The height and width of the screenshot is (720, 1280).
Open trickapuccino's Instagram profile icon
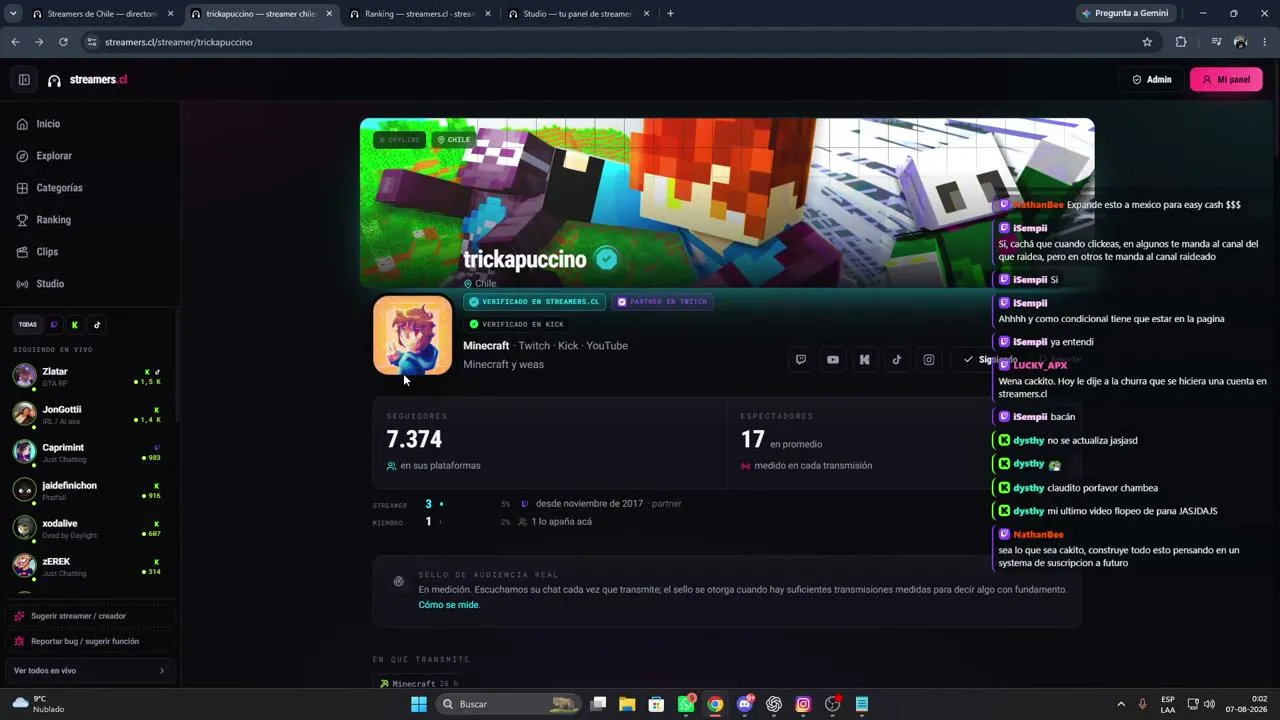[929, 360]
